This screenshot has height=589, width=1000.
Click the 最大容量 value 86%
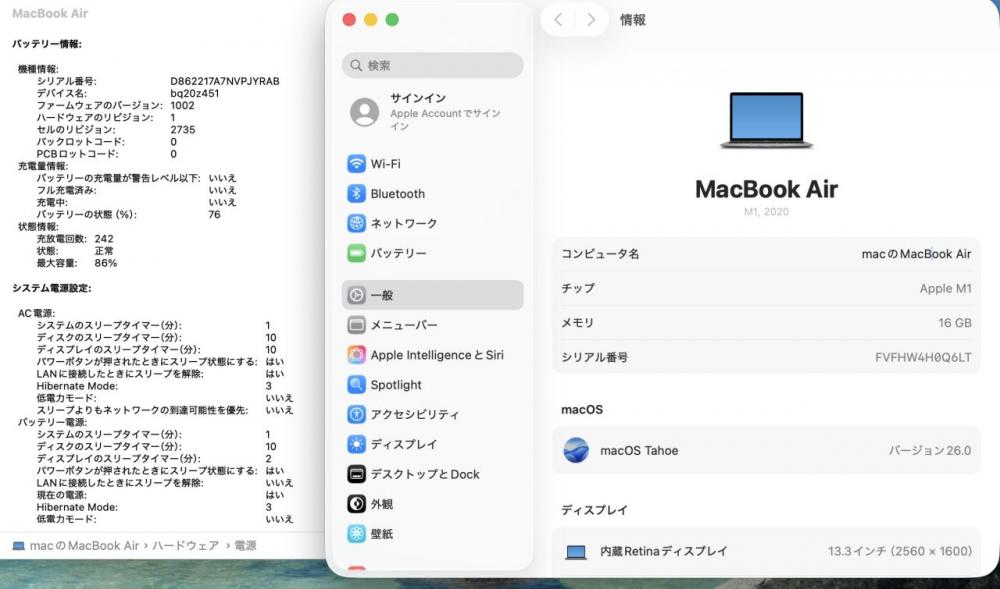[105, 263]
